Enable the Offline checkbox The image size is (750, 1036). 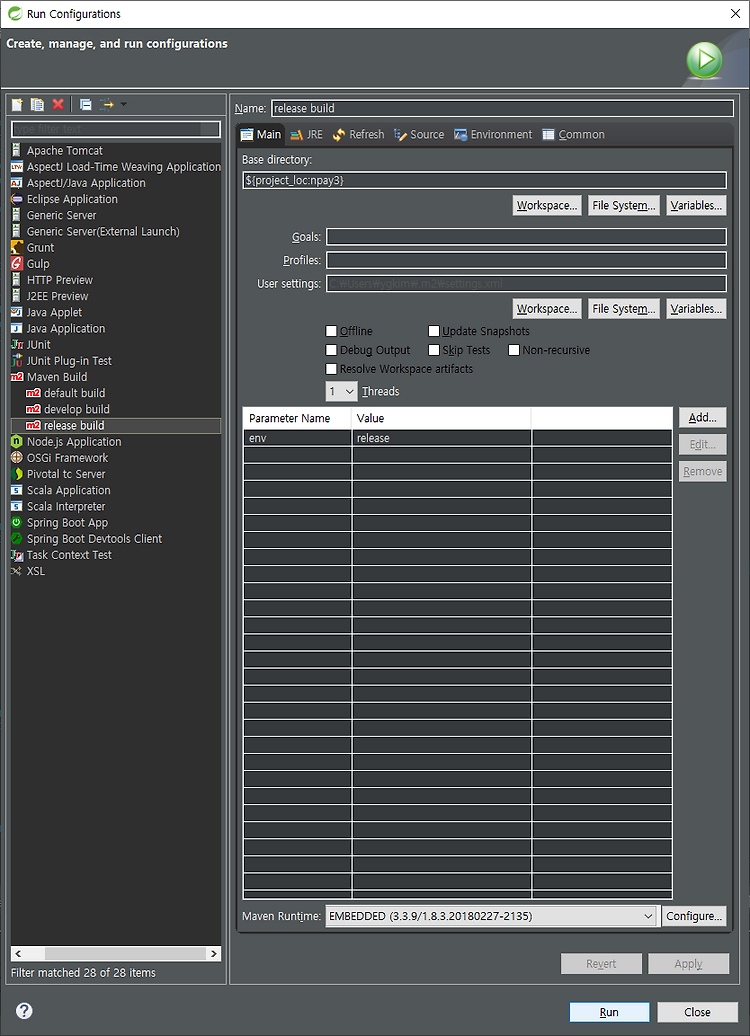point(332,331)
